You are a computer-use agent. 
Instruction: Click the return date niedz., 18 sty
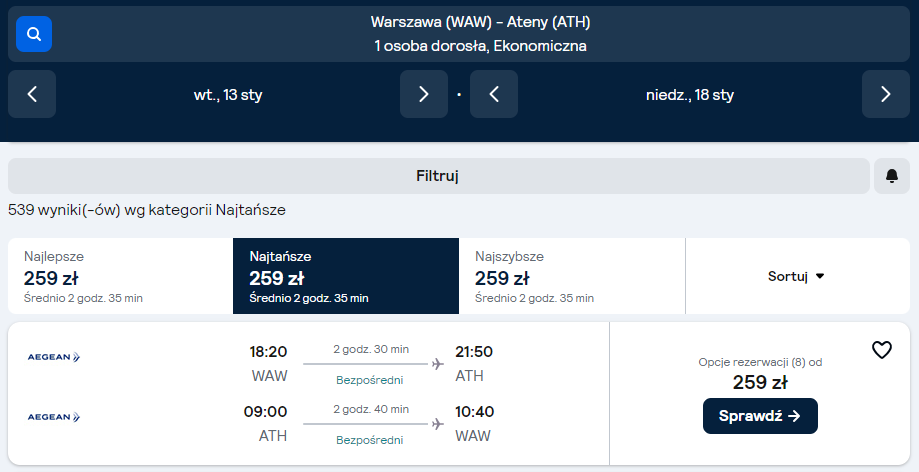[x=690, y=95]
